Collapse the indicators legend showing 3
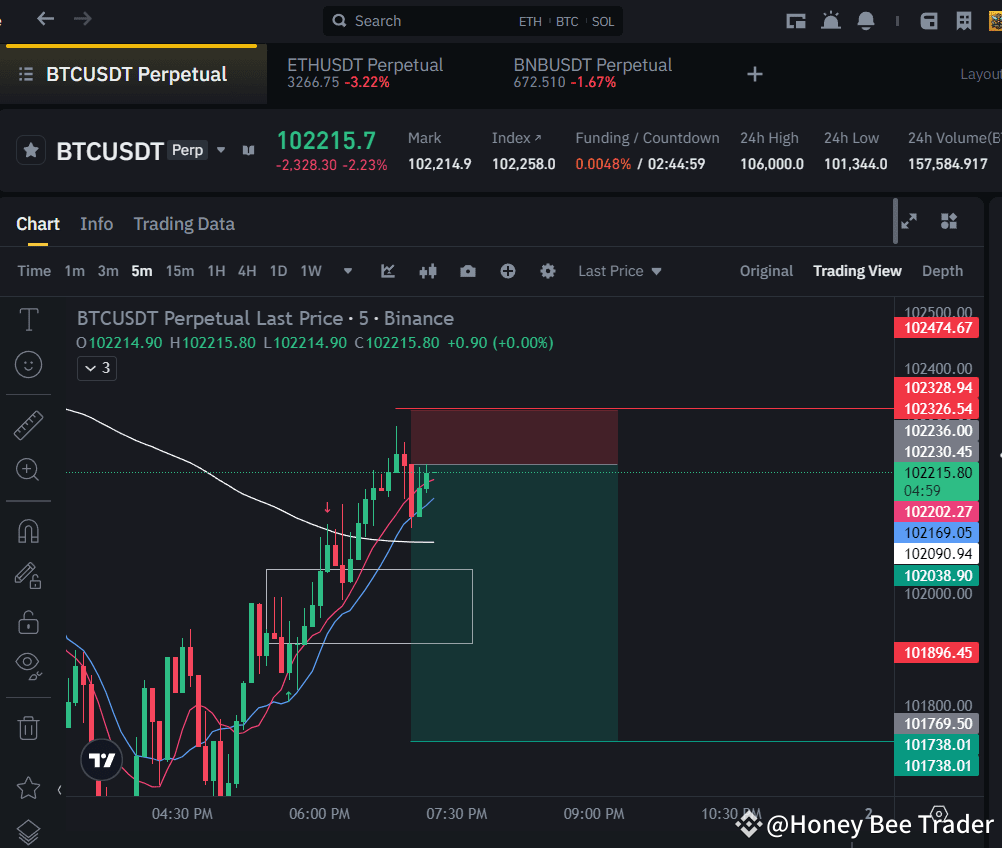1002x848 pixels. click(x=96, y=368)
